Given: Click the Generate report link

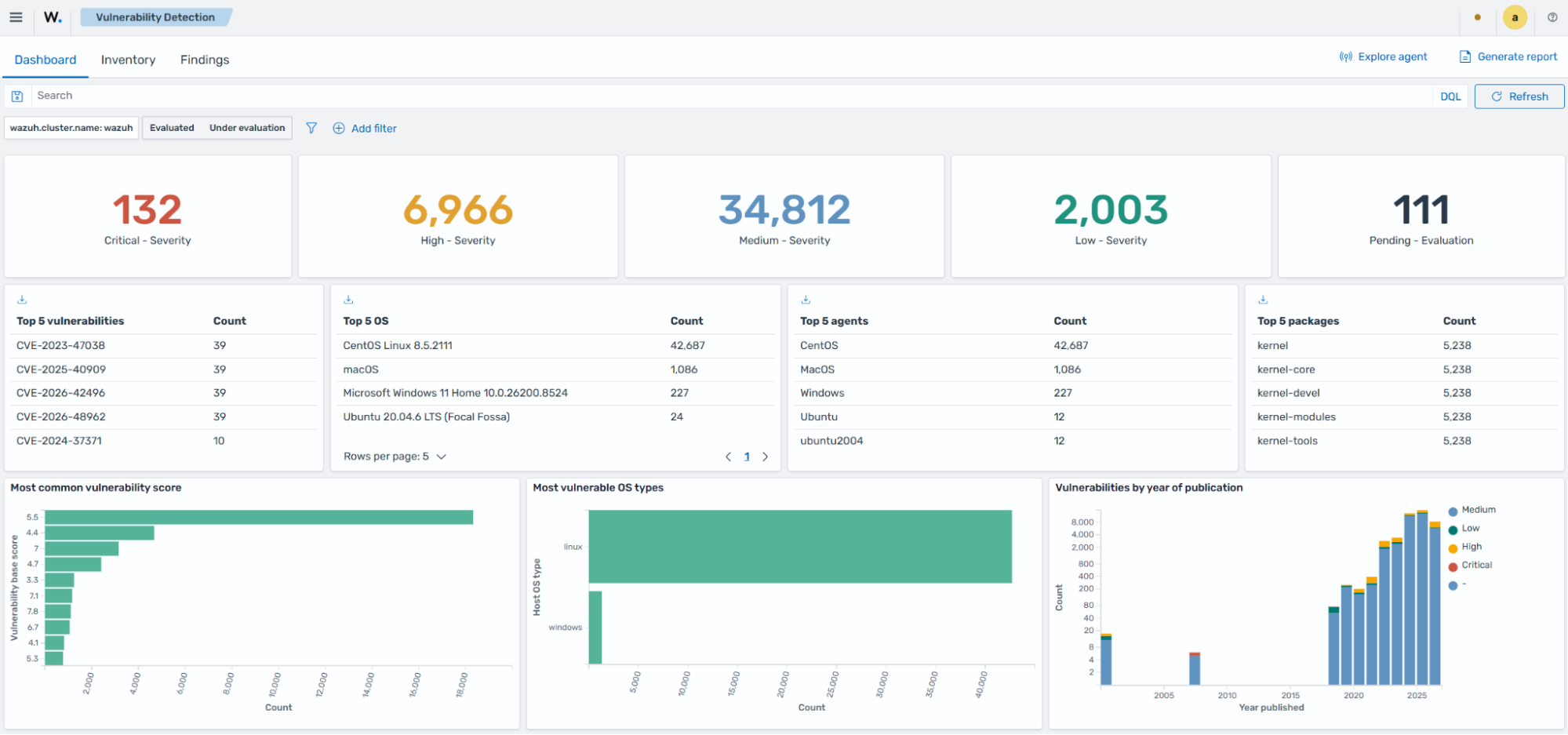Looking at the screenshot, I should [x=1508, y=56].
